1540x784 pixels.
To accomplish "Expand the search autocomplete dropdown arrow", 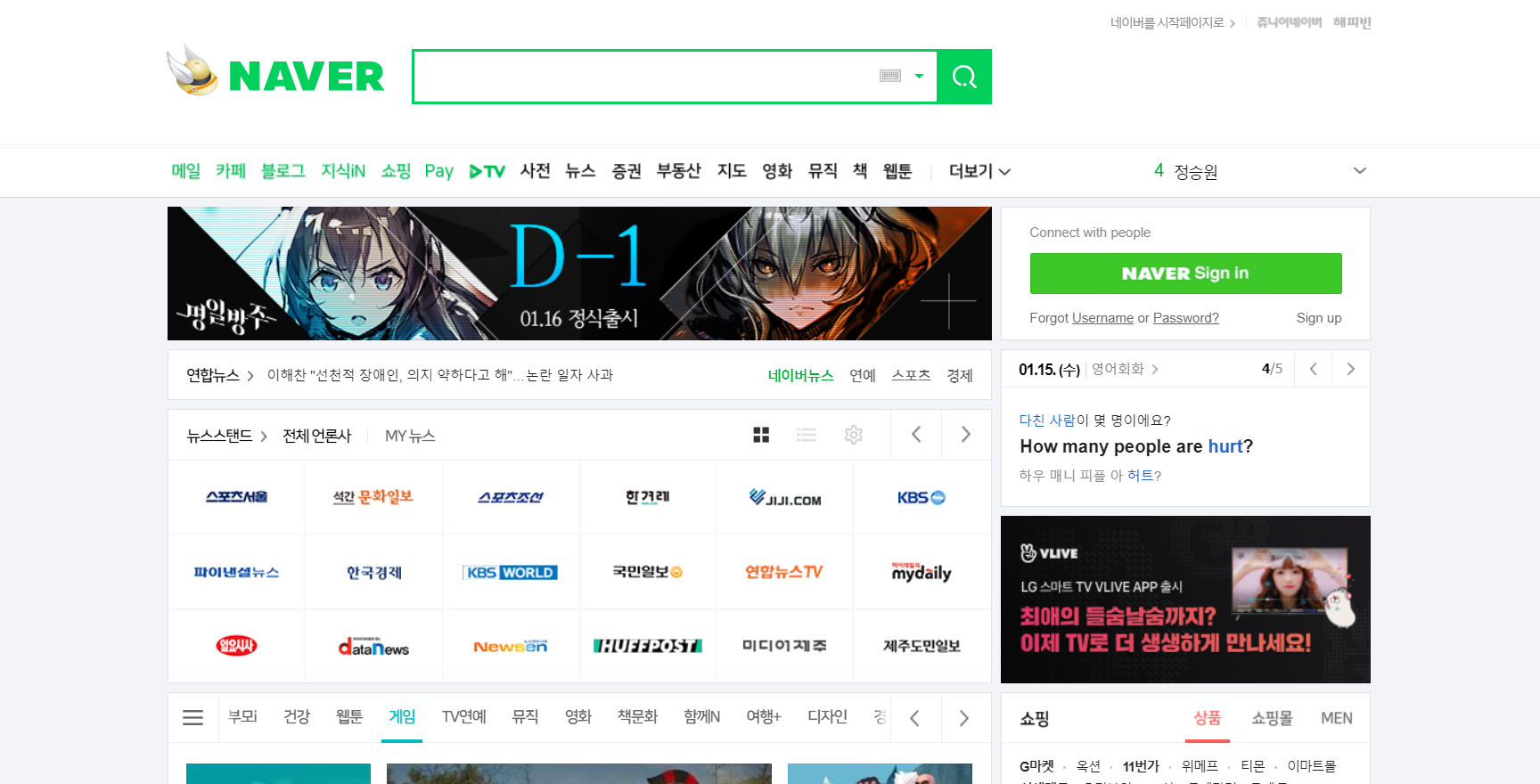I will coord(919,77).
